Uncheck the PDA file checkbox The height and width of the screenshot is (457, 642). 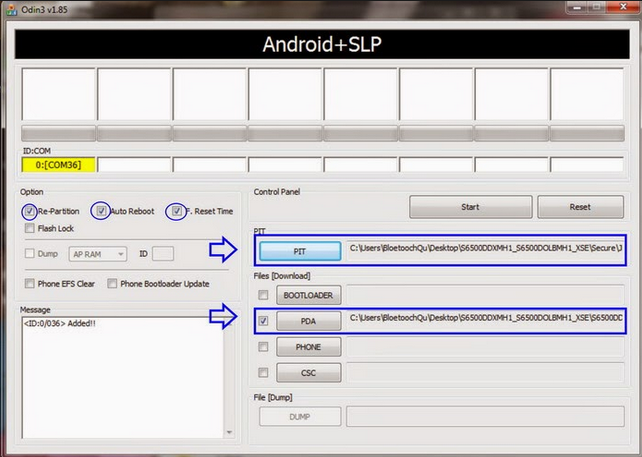[x=263, y=321]
